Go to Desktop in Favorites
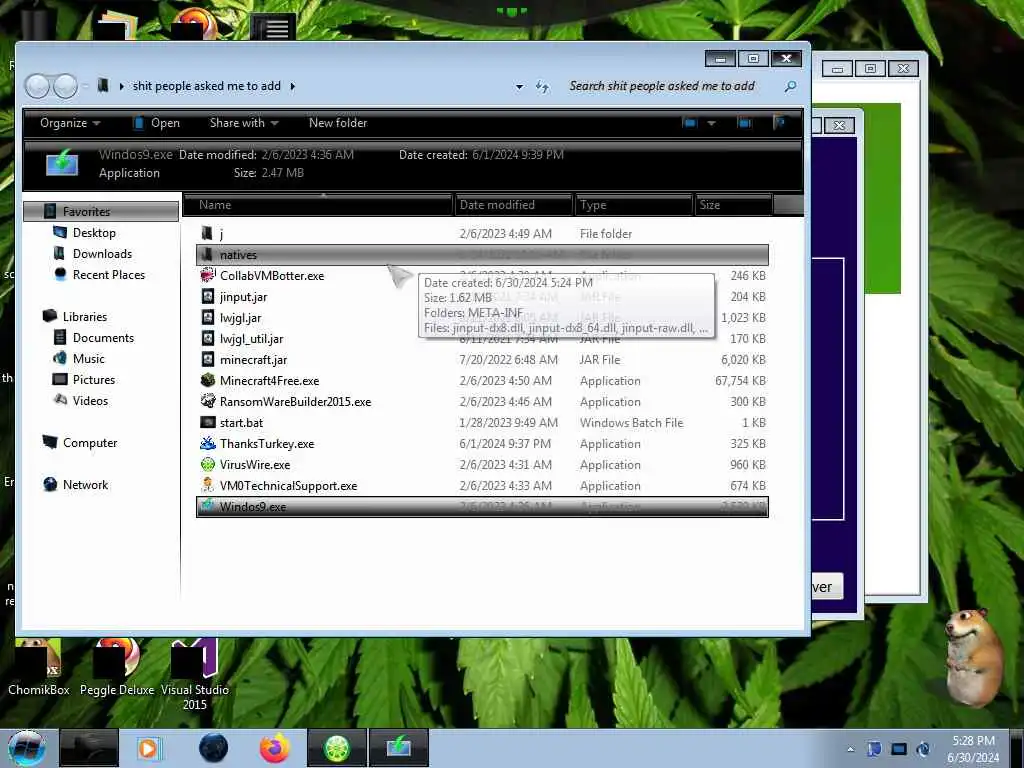The image size is (1024, 768). click(x=94, y=232)
